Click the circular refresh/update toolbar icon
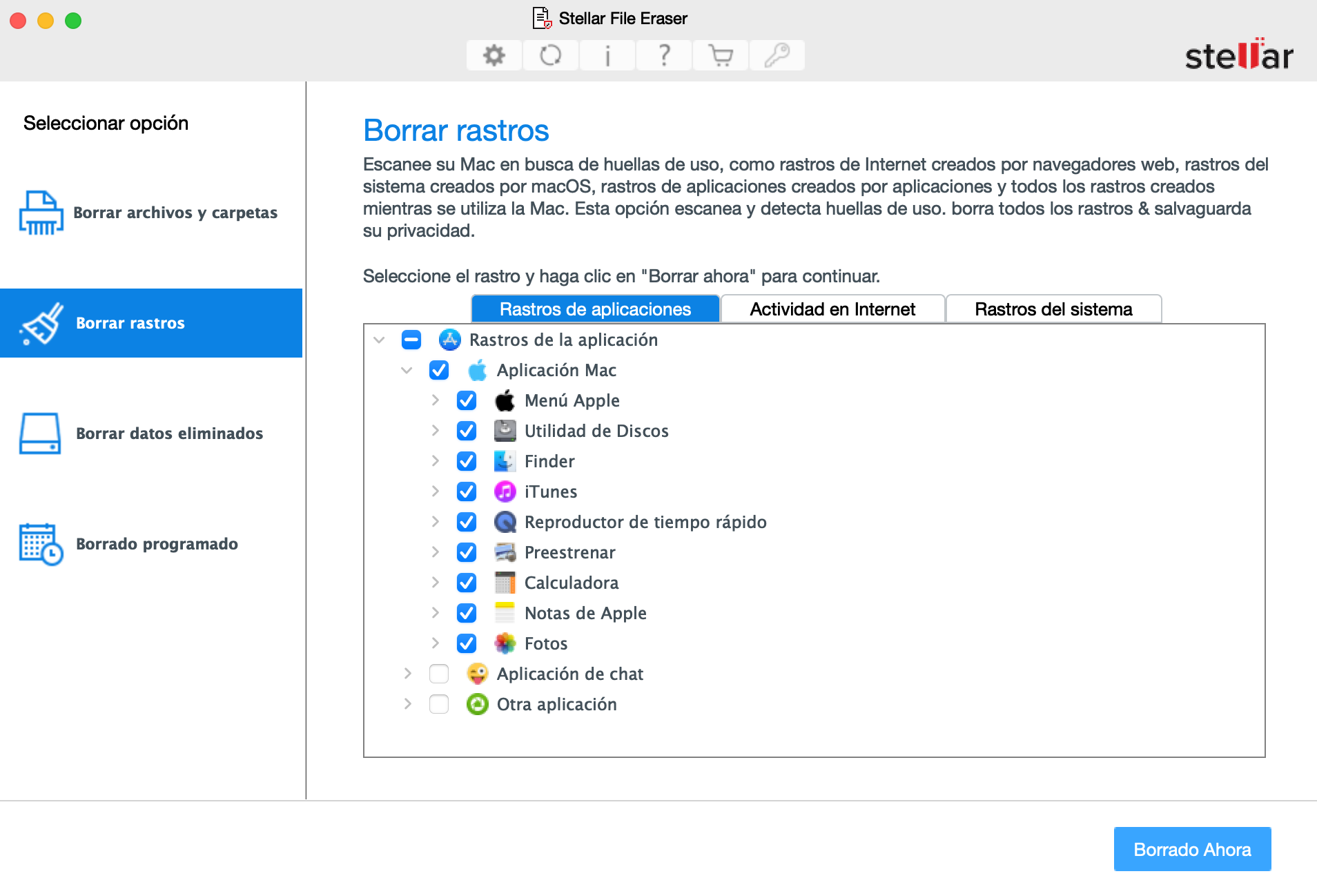 (x=551, y=55)
